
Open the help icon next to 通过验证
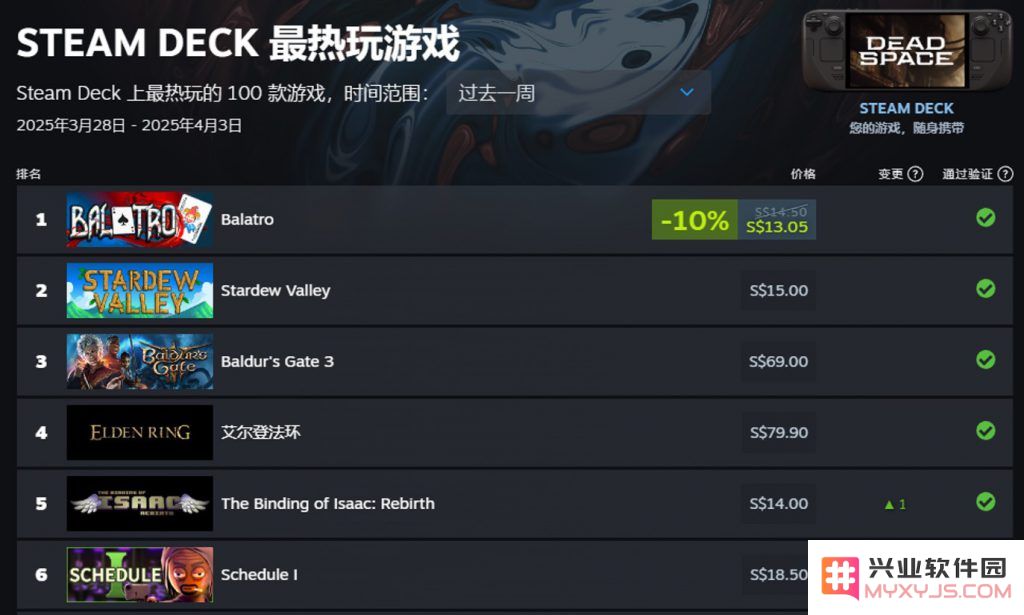click(x=1006, y=174)
